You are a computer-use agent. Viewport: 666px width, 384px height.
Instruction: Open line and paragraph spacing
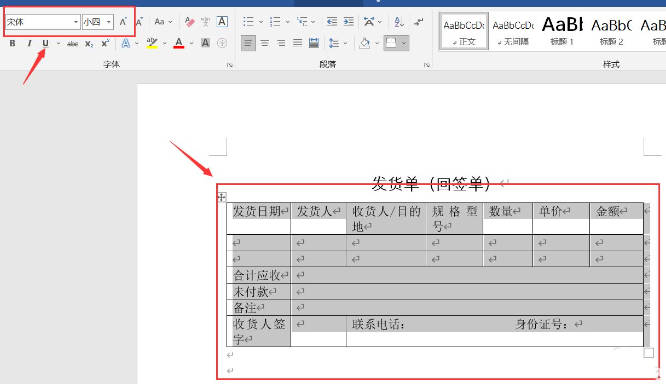pyautogui.click(x=334, y=43)
